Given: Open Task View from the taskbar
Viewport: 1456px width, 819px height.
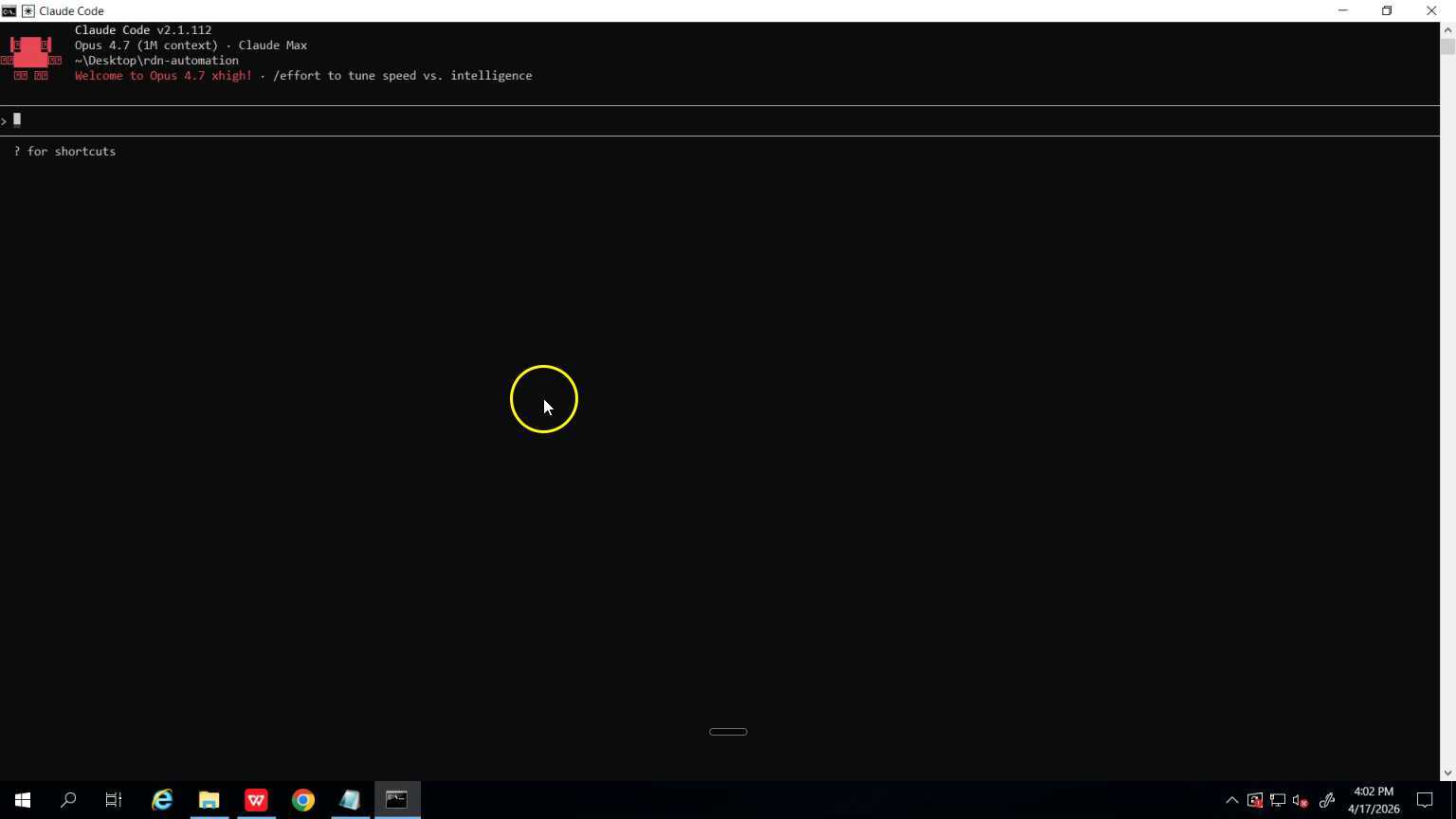Looking at the screenshot, I should tap(114, 800).
